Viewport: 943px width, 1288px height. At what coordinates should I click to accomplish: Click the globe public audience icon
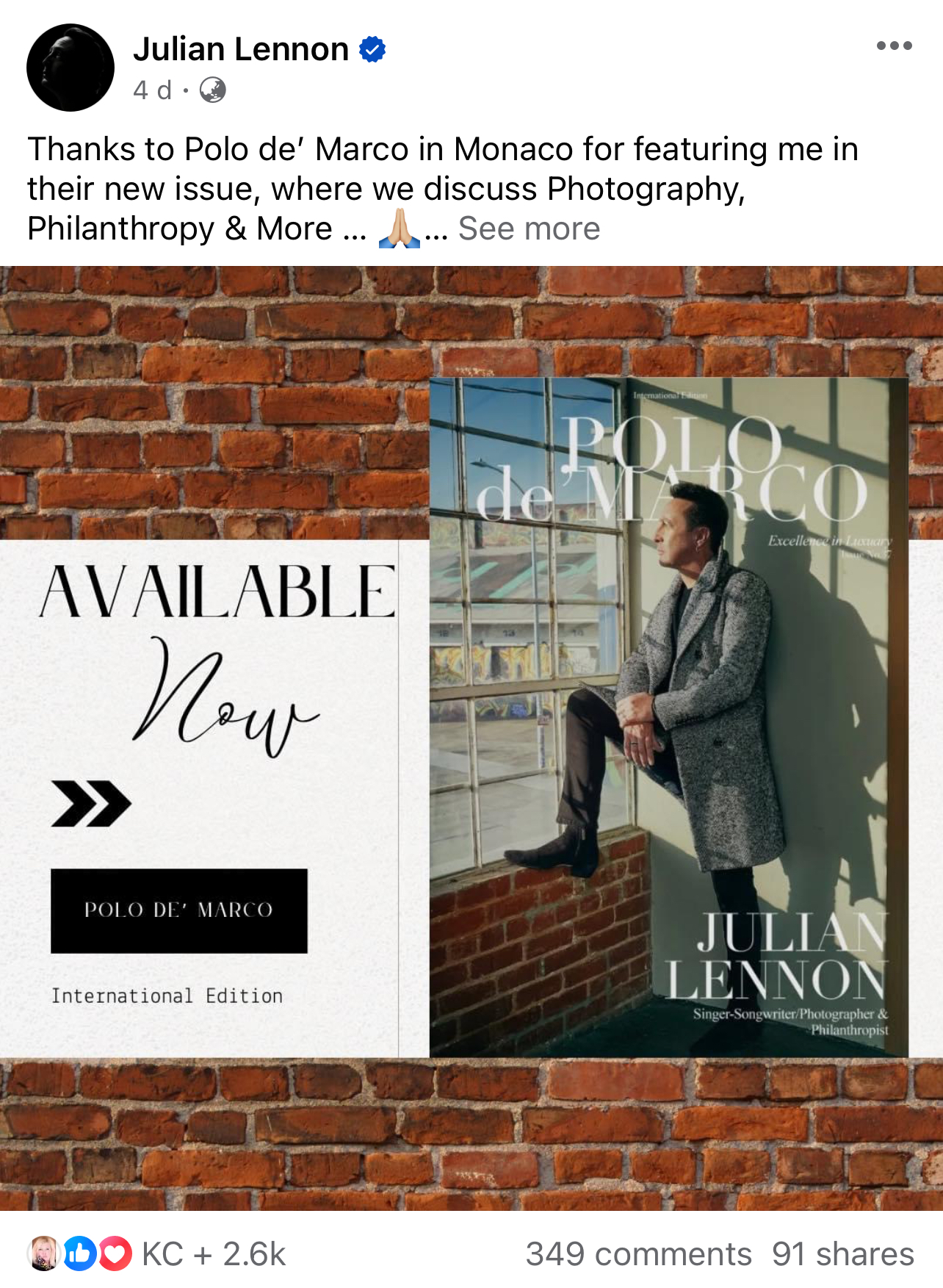coord(213,90)
